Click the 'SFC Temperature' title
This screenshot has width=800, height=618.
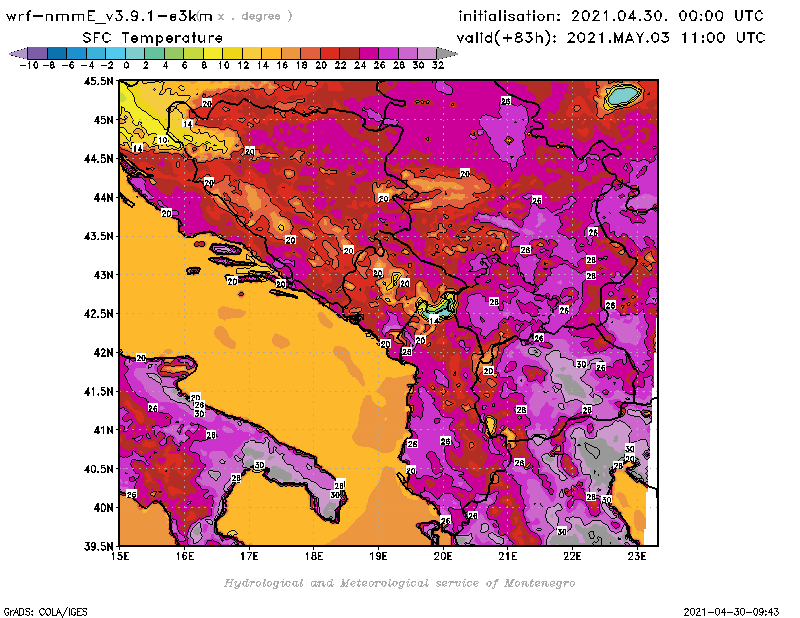pos(153,38)
